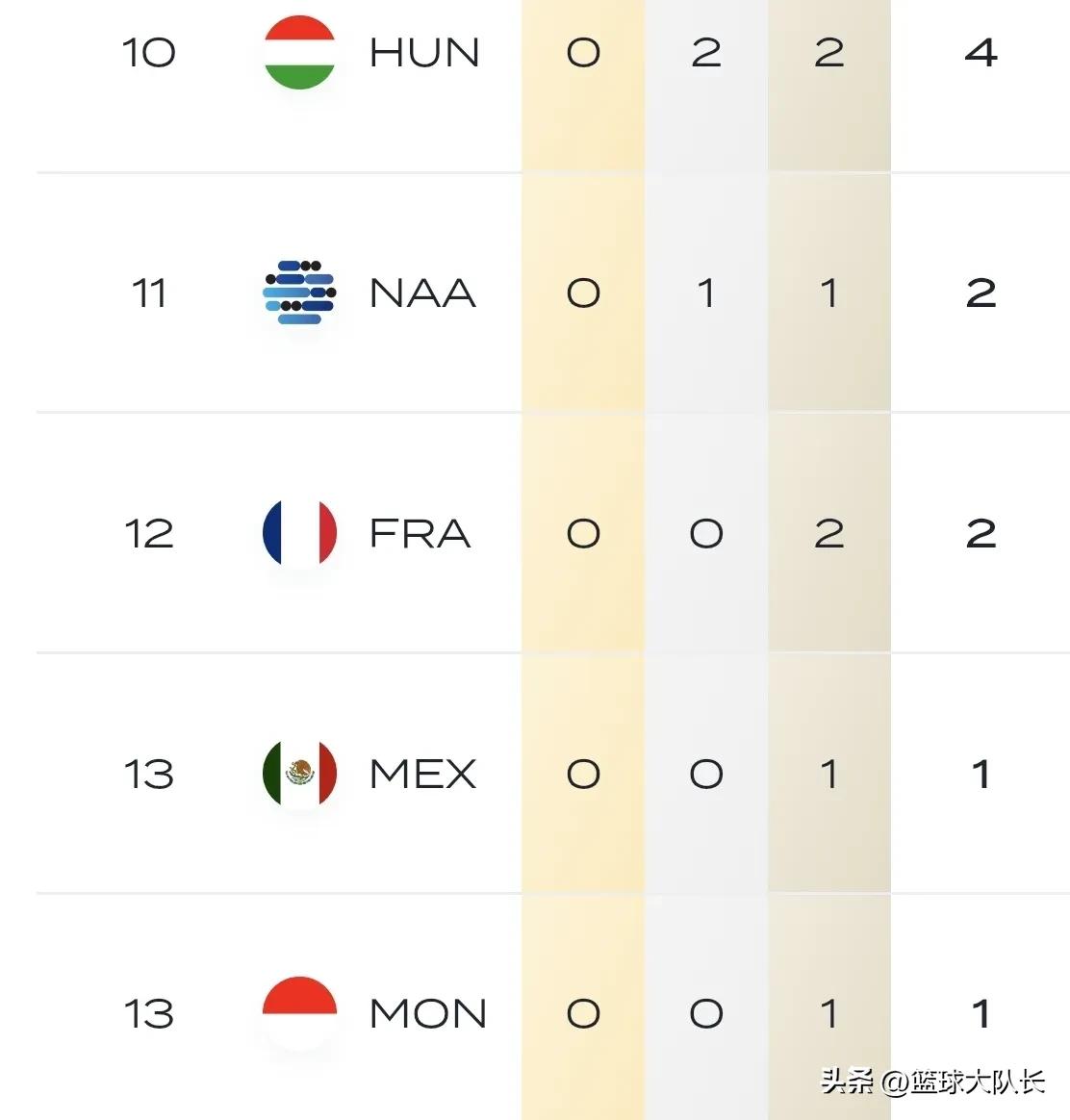Click FRA bronze medal count 2
The image size is (1070, 1120).
coord(829,534)
